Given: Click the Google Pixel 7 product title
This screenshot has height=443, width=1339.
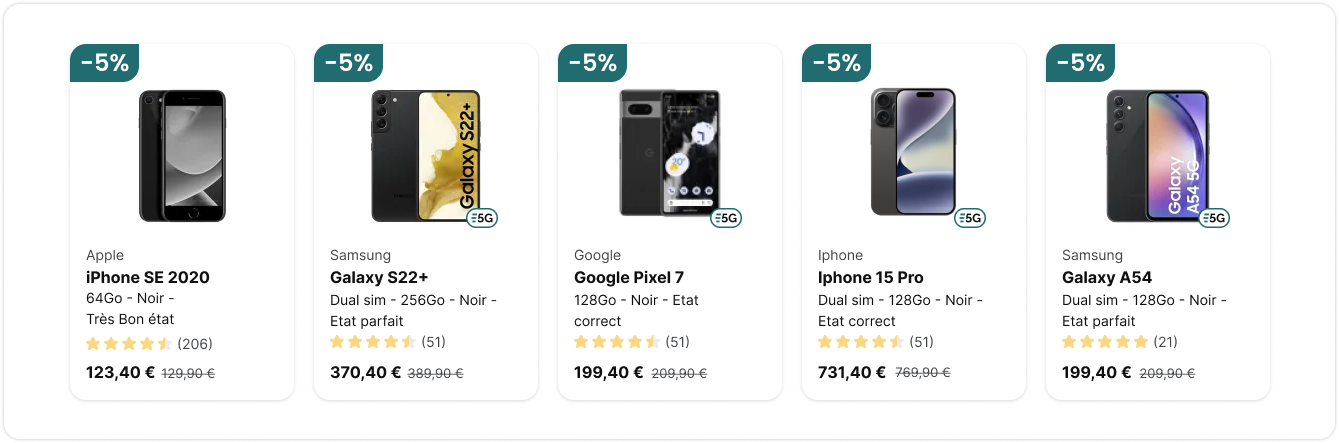Looking at the screenshot, I should tap(629, 277).
